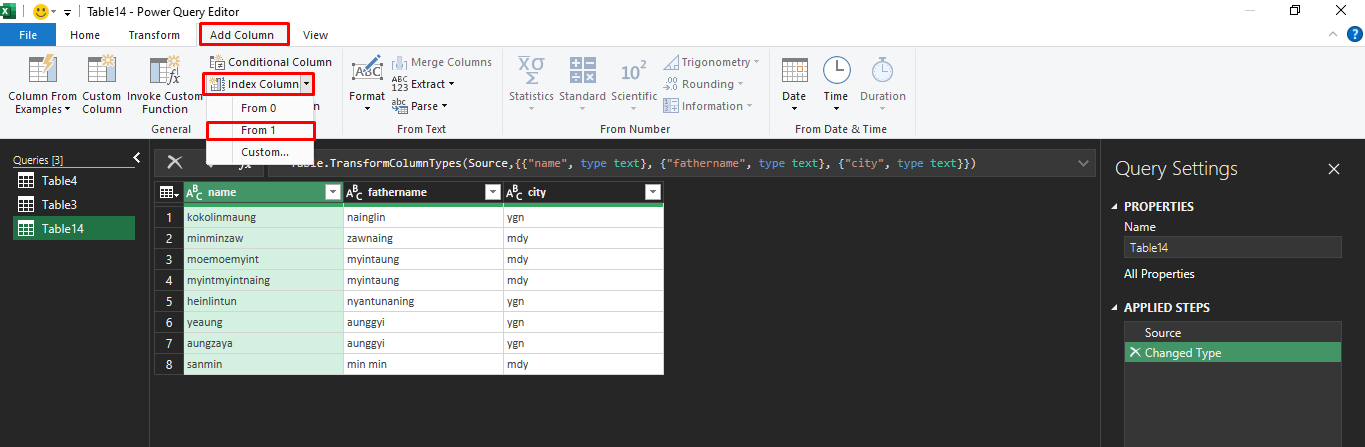Click Invoke Custom Function icon
This screenshot has height=447, width=1365.
click(165, 70)
